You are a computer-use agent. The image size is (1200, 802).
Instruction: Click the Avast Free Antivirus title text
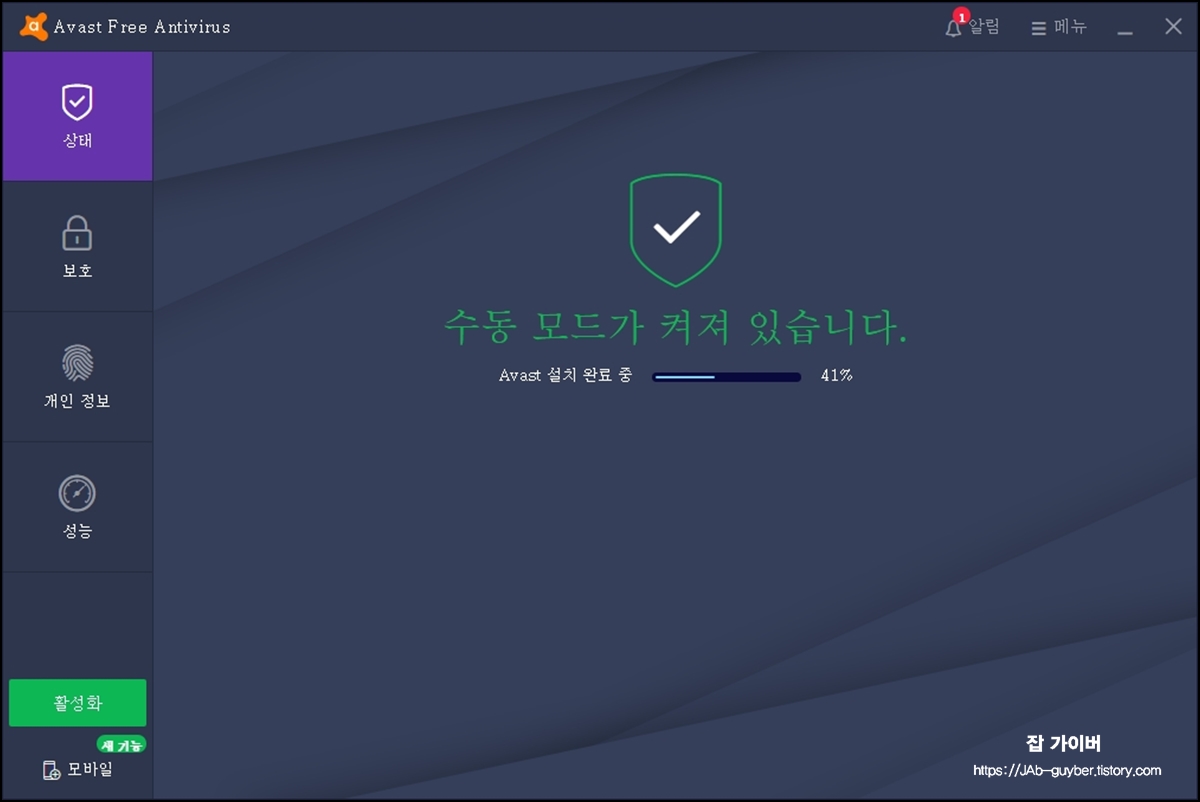pos(142,27)
